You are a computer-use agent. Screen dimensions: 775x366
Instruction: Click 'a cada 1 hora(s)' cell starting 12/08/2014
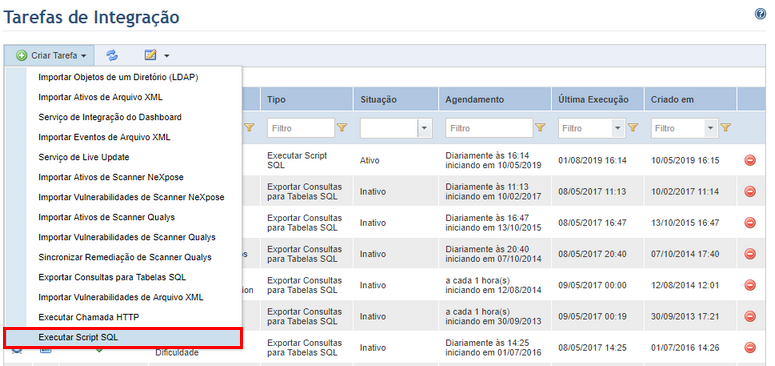point(493,285)
